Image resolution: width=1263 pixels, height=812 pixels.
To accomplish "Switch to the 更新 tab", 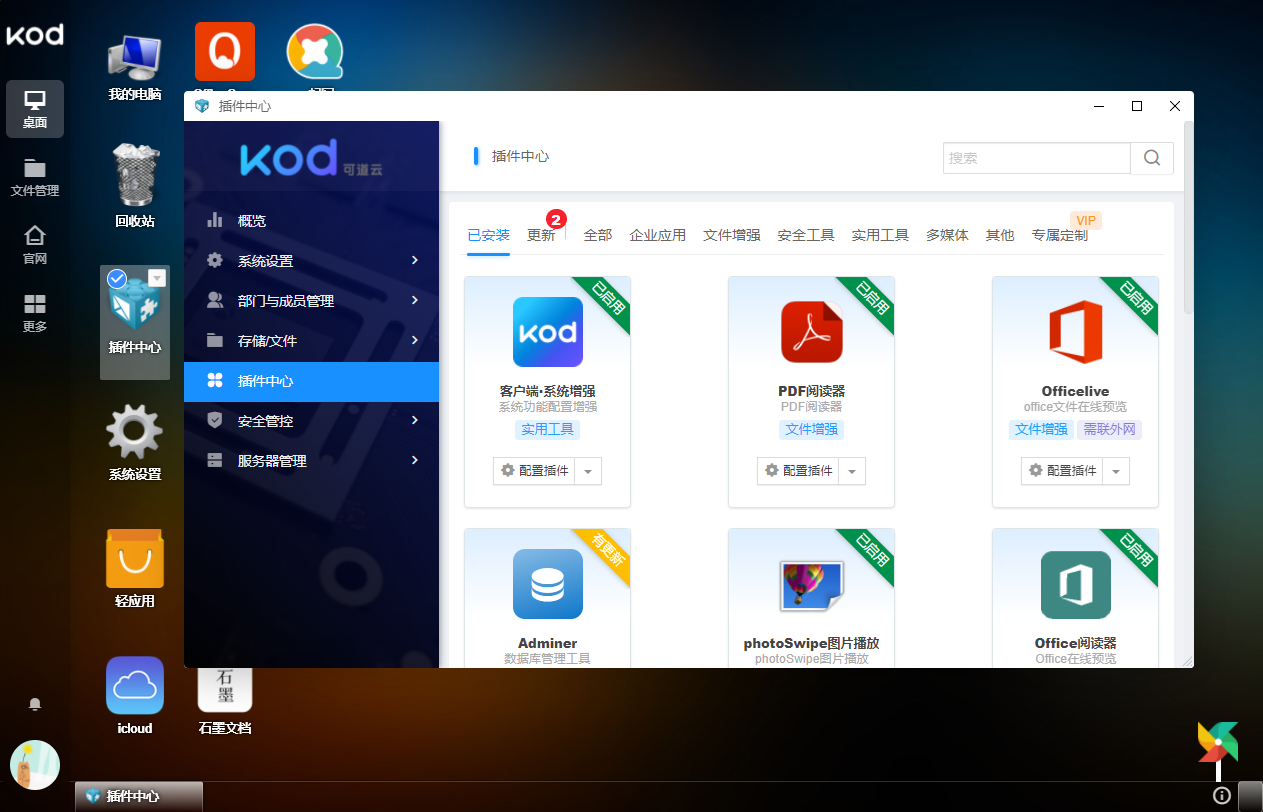I will point(541,236).
